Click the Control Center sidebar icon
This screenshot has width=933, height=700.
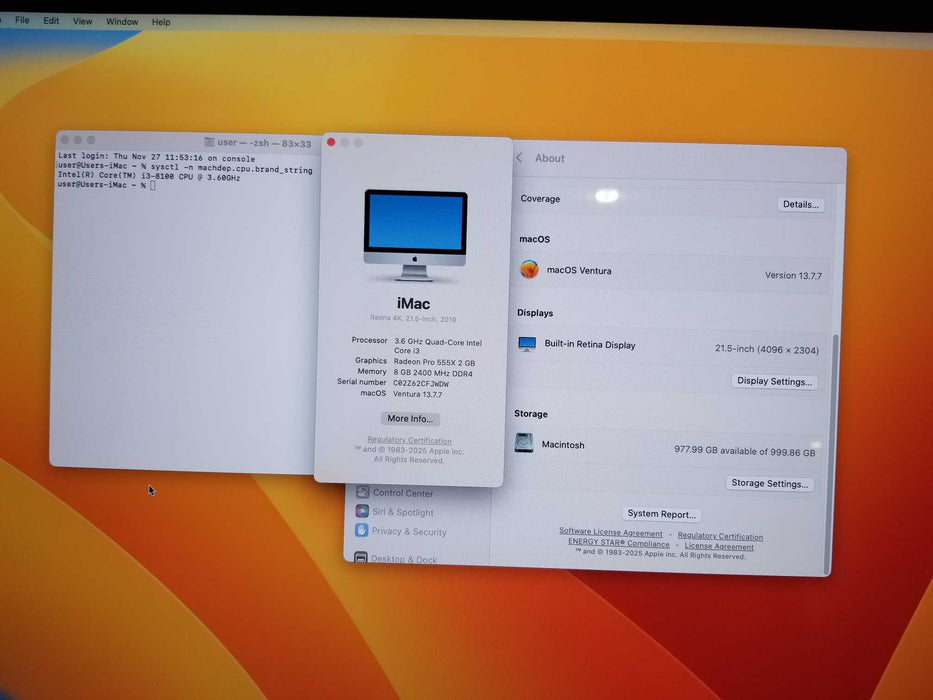click(x=362, y=492)
